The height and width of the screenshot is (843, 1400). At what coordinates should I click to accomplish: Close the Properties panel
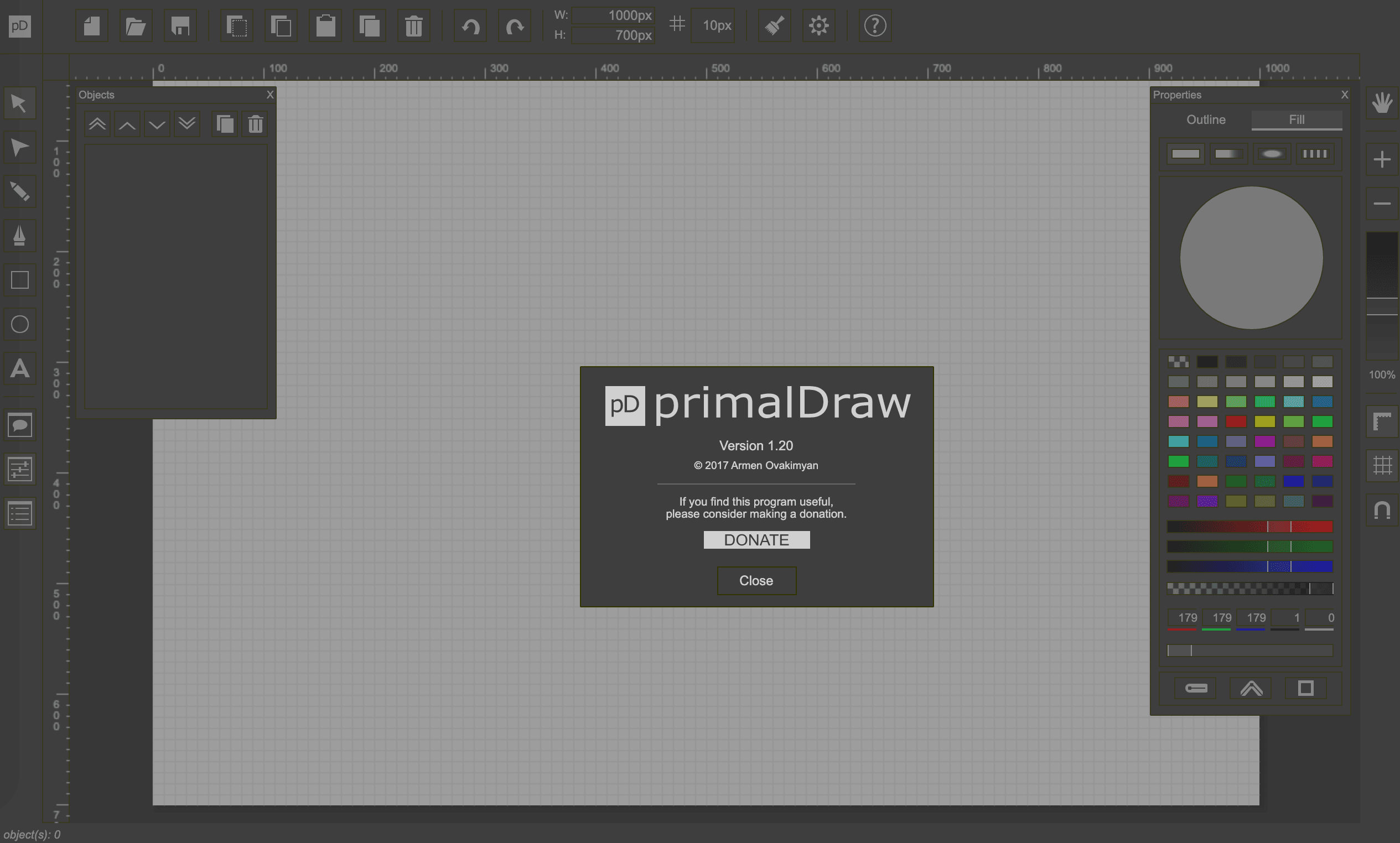pyautogui.click(x=1345, y=94)
